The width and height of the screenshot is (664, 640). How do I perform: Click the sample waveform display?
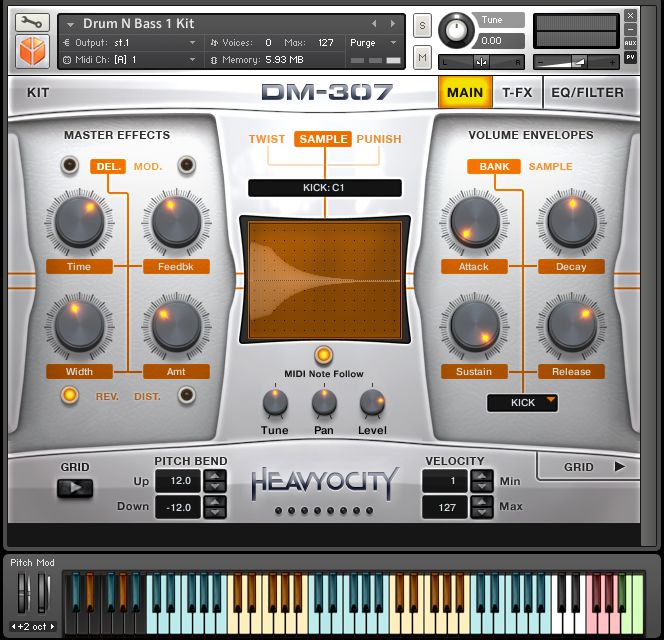325,280
